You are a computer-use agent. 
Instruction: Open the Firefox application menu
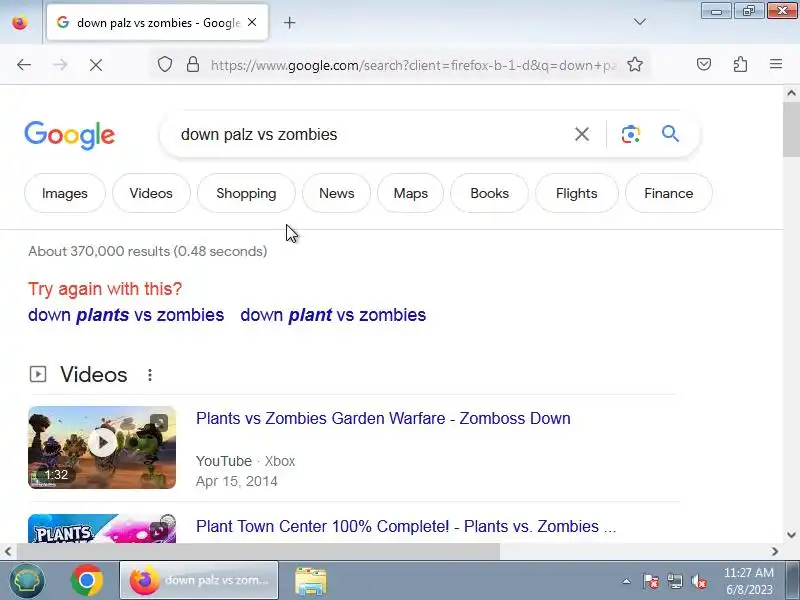[776, 64]
